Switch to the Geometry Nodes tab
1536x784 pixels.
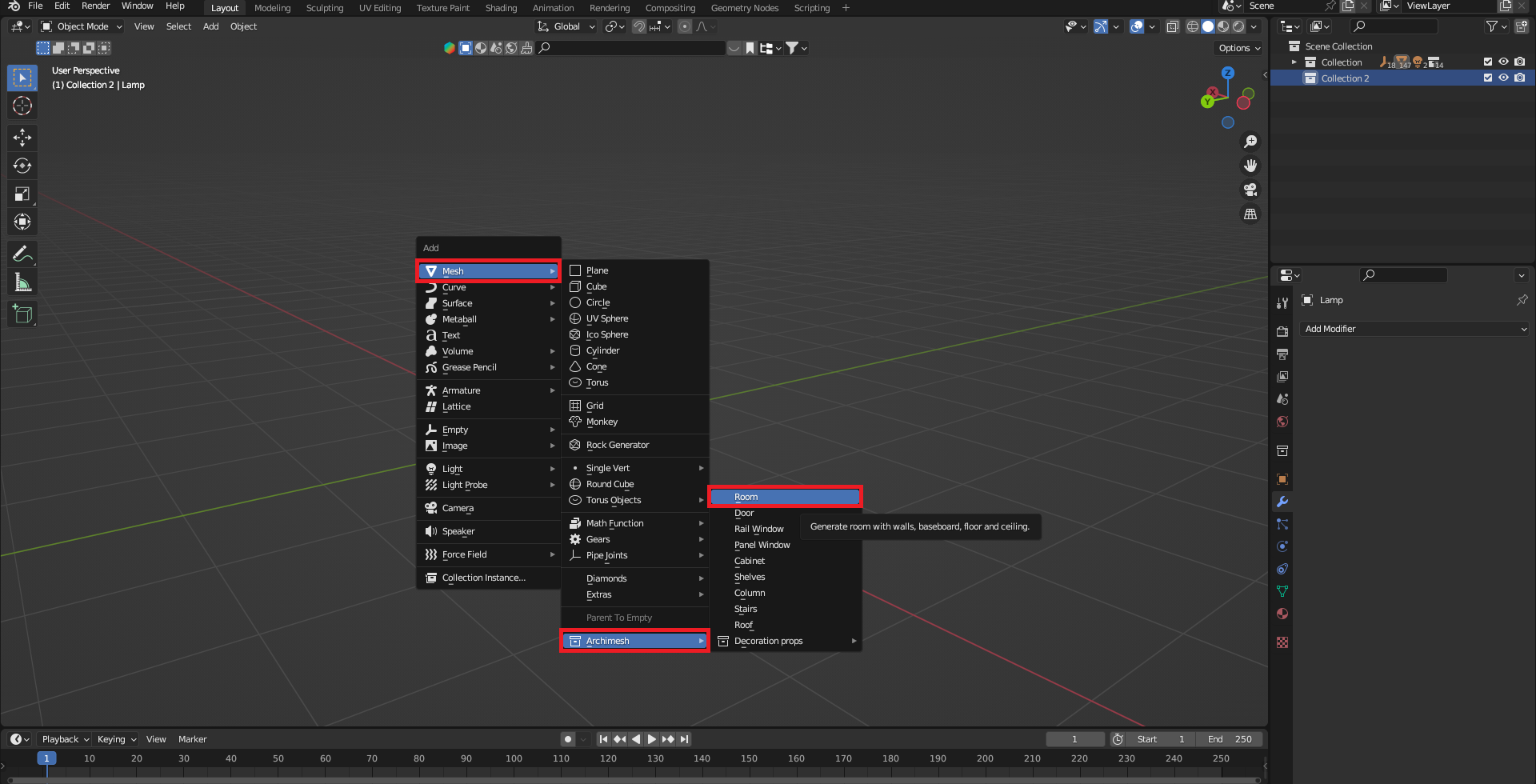[x=744, y=8]
